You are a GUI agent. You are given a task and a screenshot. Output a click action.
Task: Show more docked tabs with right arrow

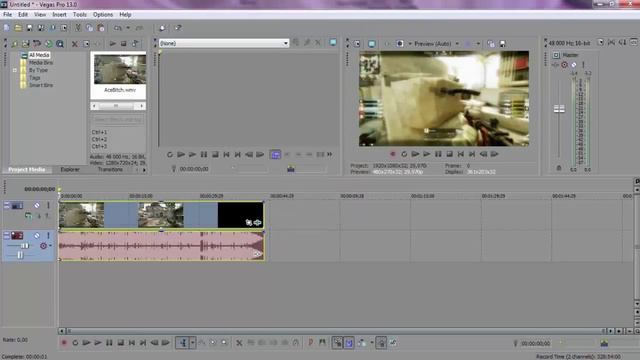[x=144, y=170]
